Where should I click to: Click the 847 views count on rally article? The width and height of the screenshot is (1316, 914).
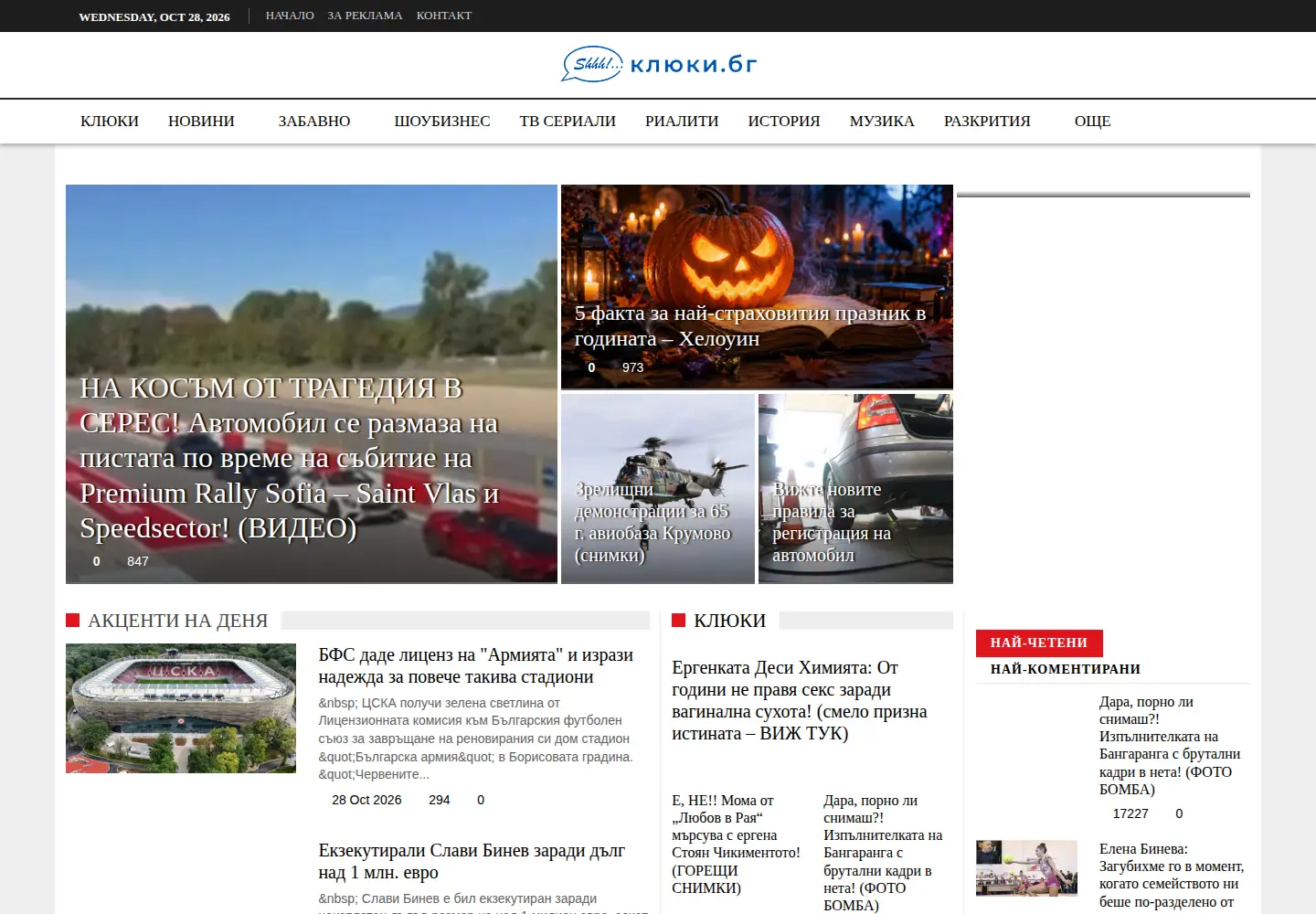[138, 561]
